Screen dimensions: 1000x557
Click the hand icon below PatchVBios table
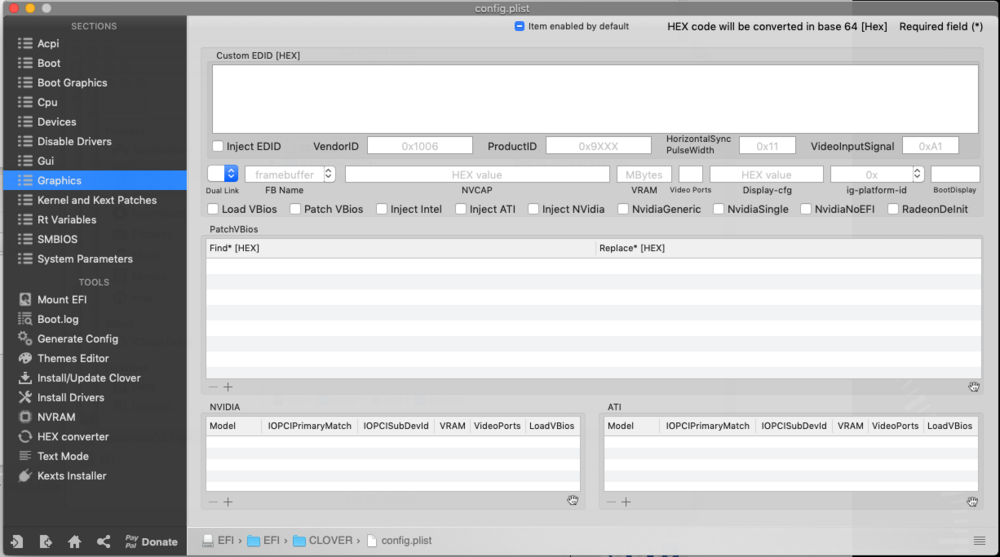pyautogui.click(x=973, y=387)
